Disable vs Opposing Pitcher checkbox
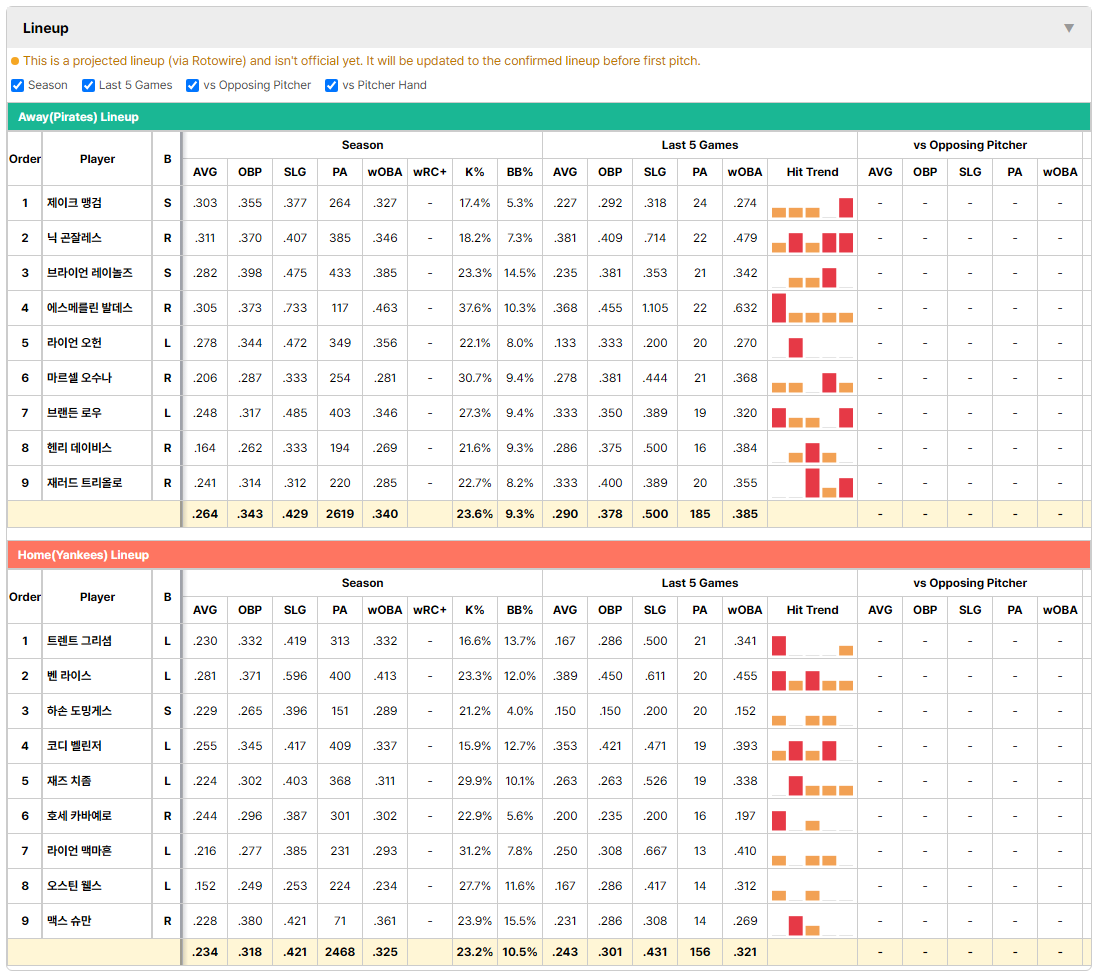Viewport: 1098px width, 977px height. point(192,85)
